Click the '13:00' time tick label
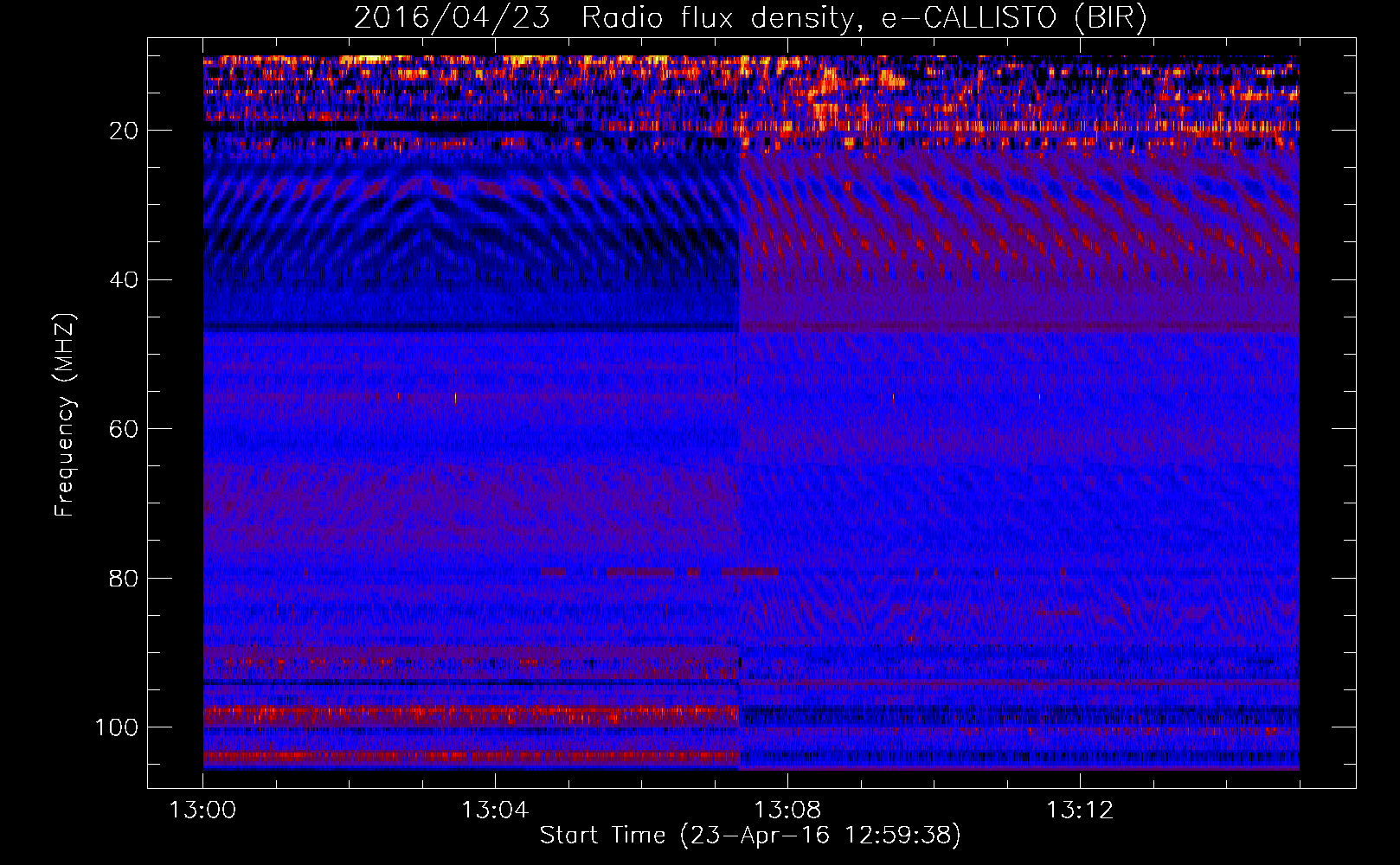The height and width of the screenshot is (865, 1400). click(202, 811)
